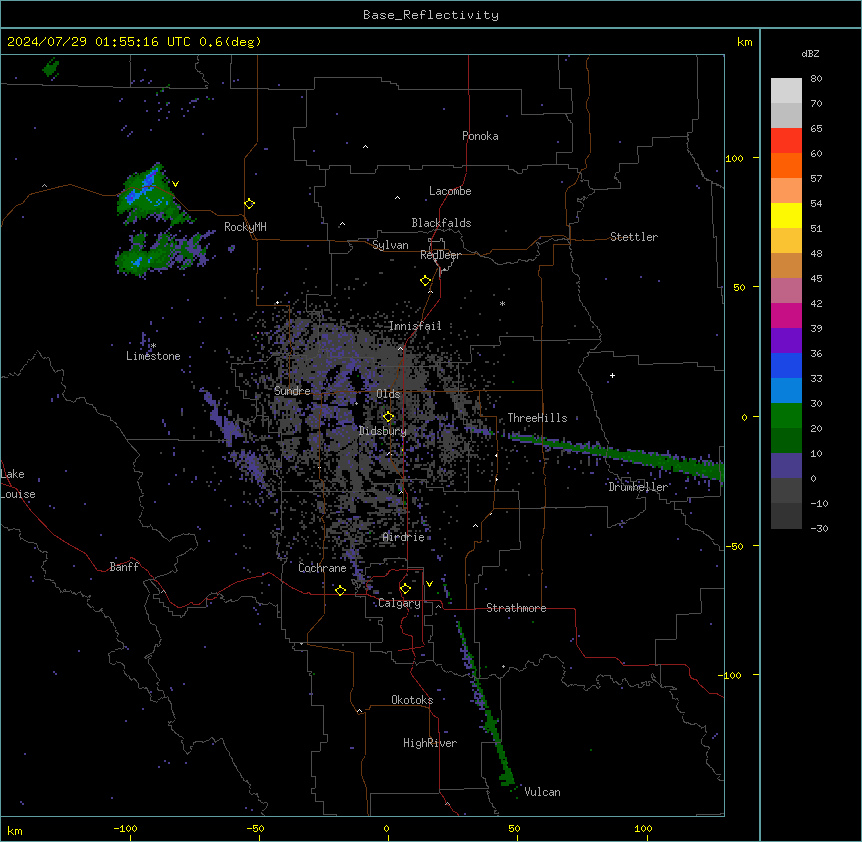
Task: Select the yellow V marker east of Calgary
Action: (429, 584)
